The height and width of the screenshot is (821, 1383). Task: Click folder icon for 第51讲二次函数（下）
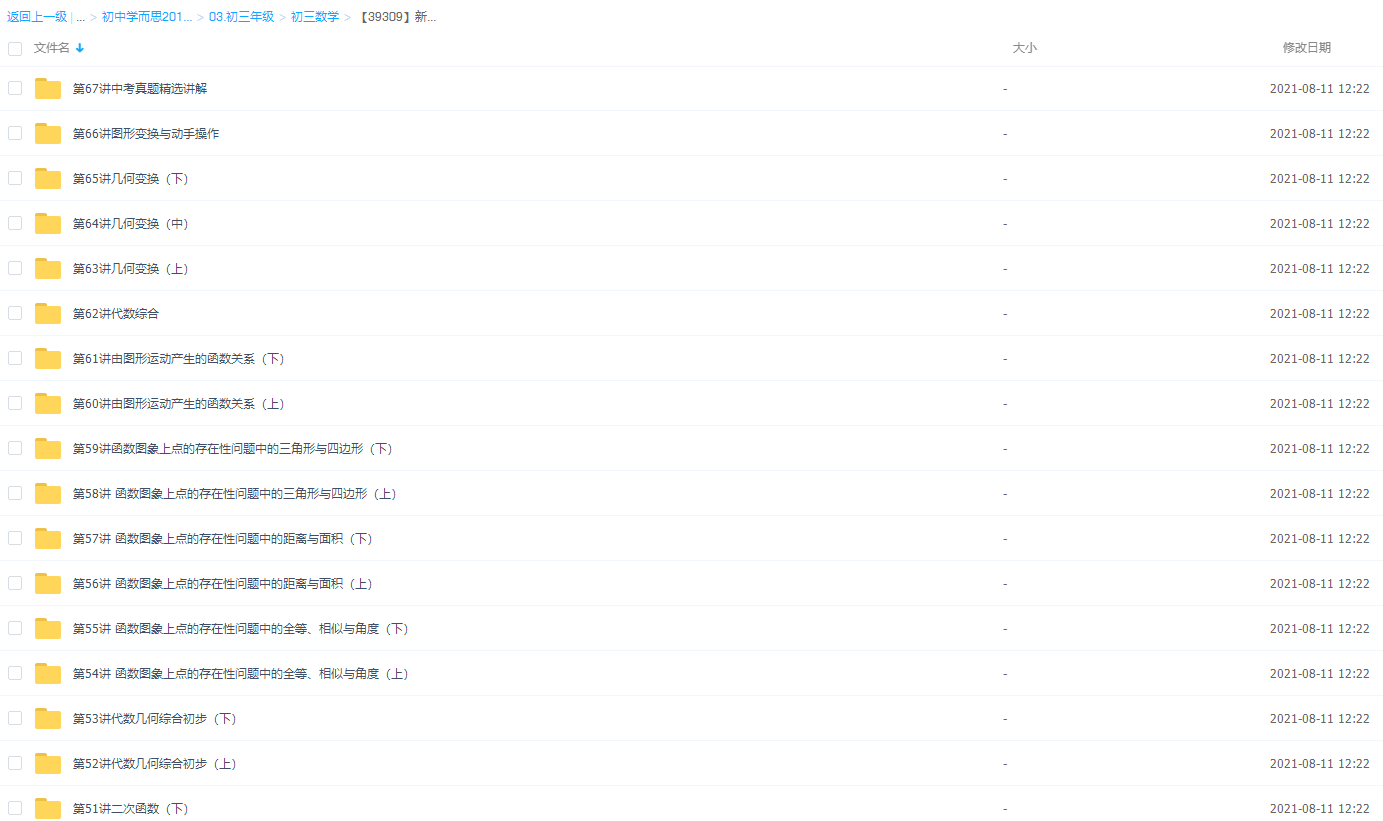[48, 808]
